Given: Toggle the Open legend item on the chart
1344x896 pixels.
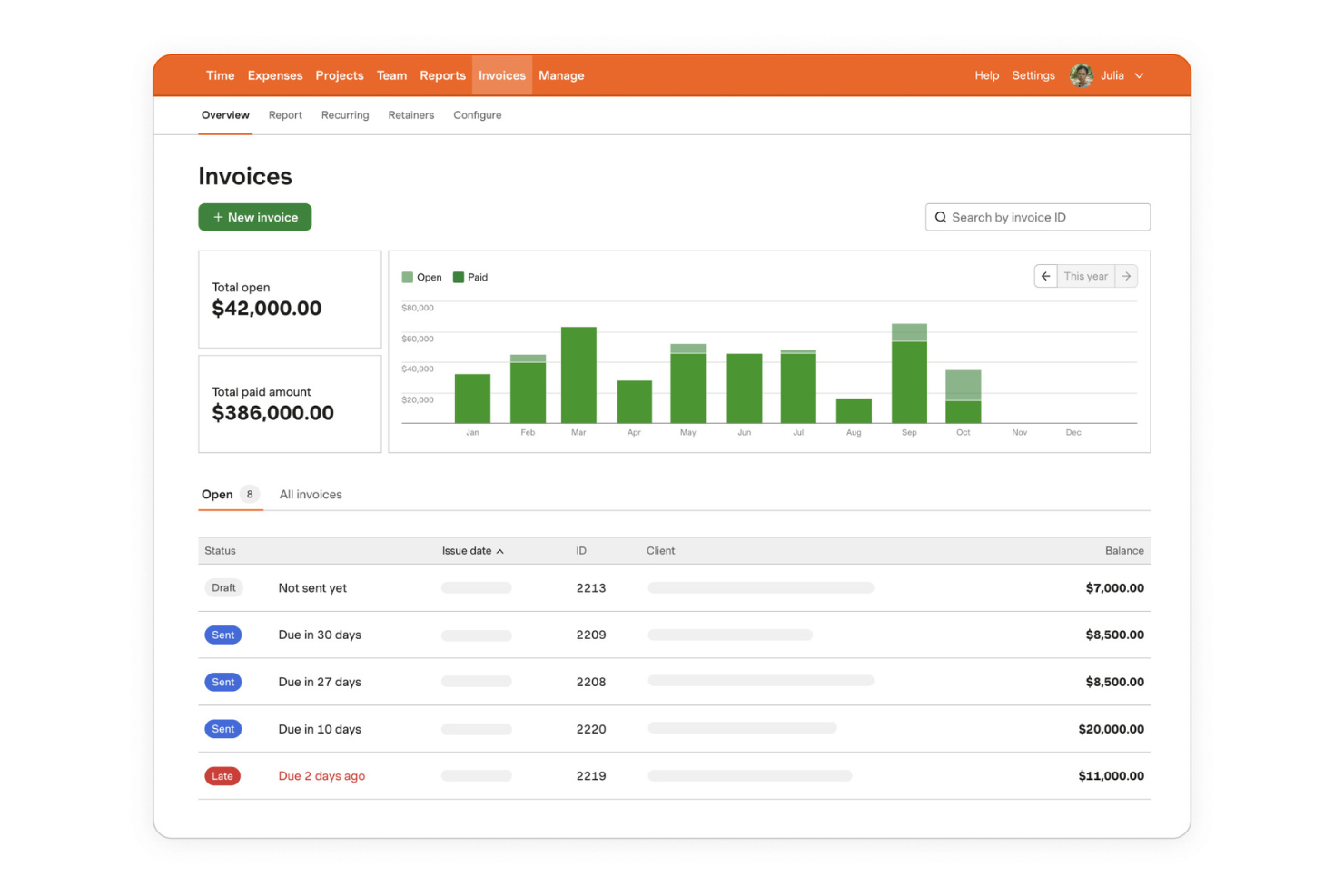Looking at the screenshot, I should (421, 277).
